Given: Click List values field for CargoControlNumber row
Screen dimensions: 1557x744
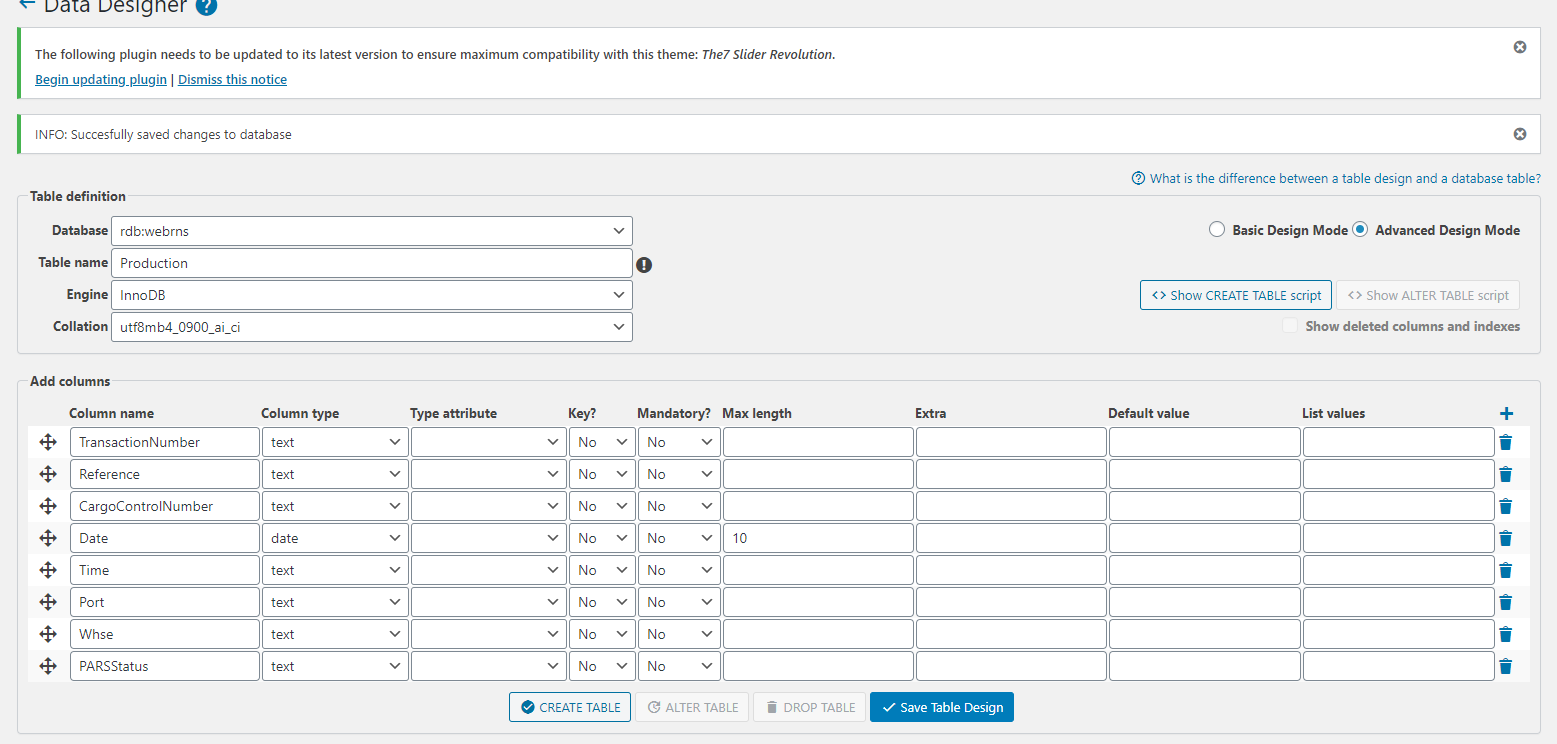Looking at the screenshot, I should click(x=1399, y=506).
